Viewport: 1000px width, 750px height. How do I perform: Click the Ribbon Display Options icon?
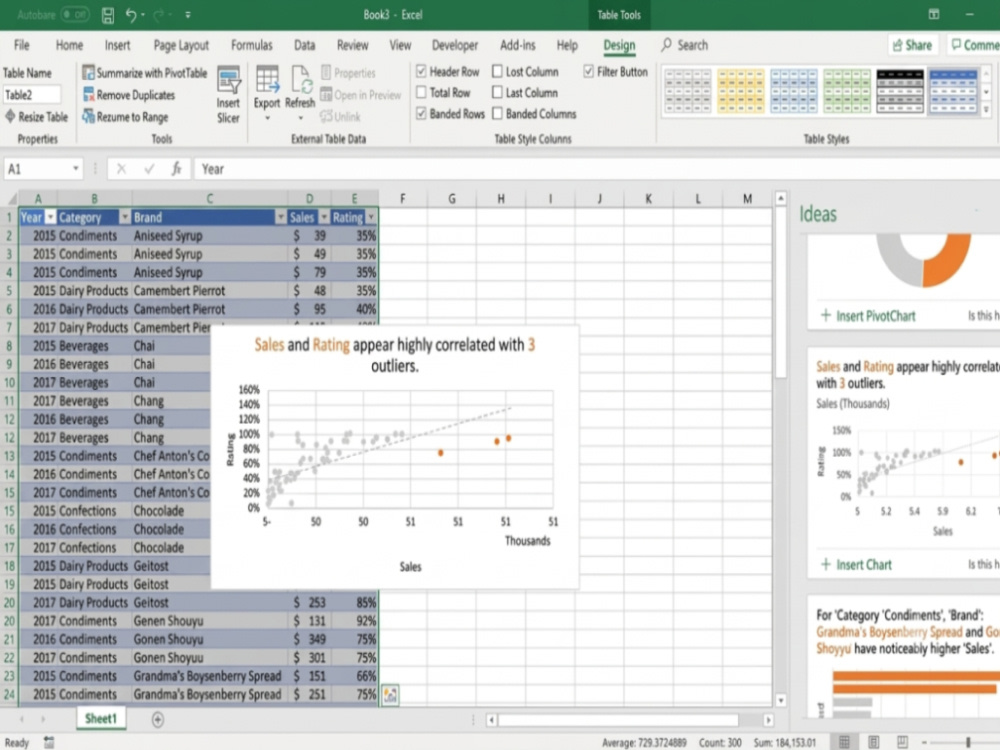pyautogui.click(x=934, y=14)
